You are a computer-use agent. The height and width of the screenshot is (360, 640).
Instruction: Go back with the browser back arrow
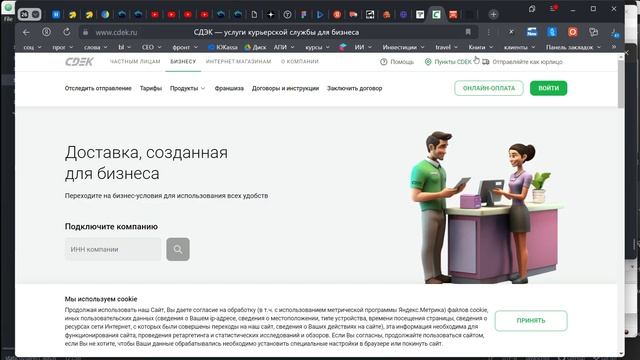27,32
